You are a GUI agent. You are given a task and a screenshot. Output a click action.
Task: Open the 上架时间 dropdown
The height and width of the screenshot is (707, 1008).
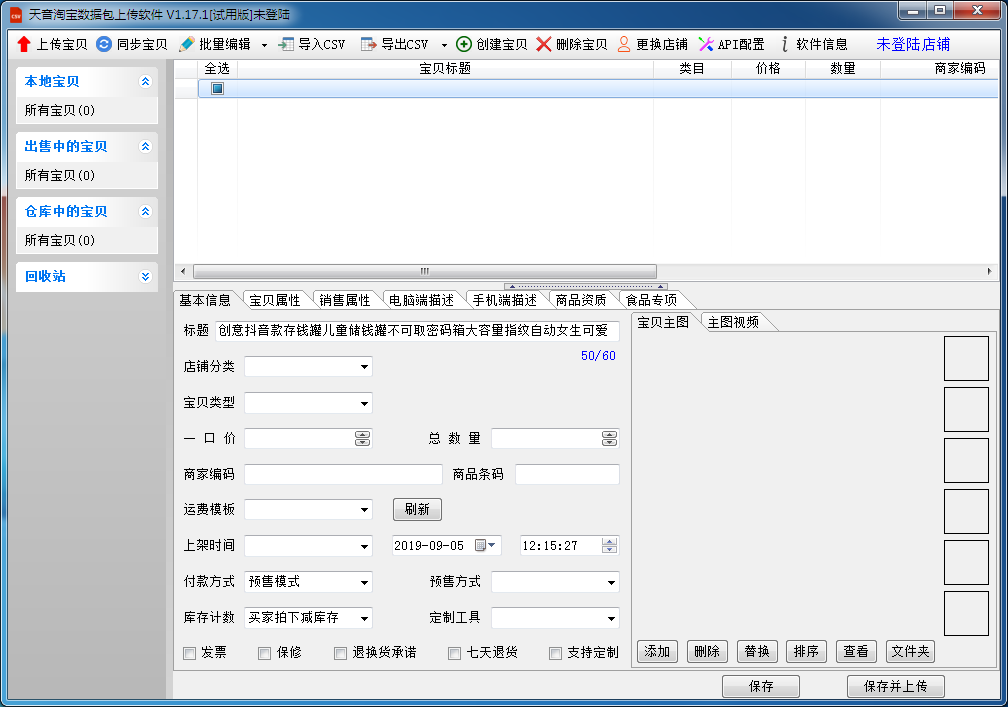tap(364, 546)
